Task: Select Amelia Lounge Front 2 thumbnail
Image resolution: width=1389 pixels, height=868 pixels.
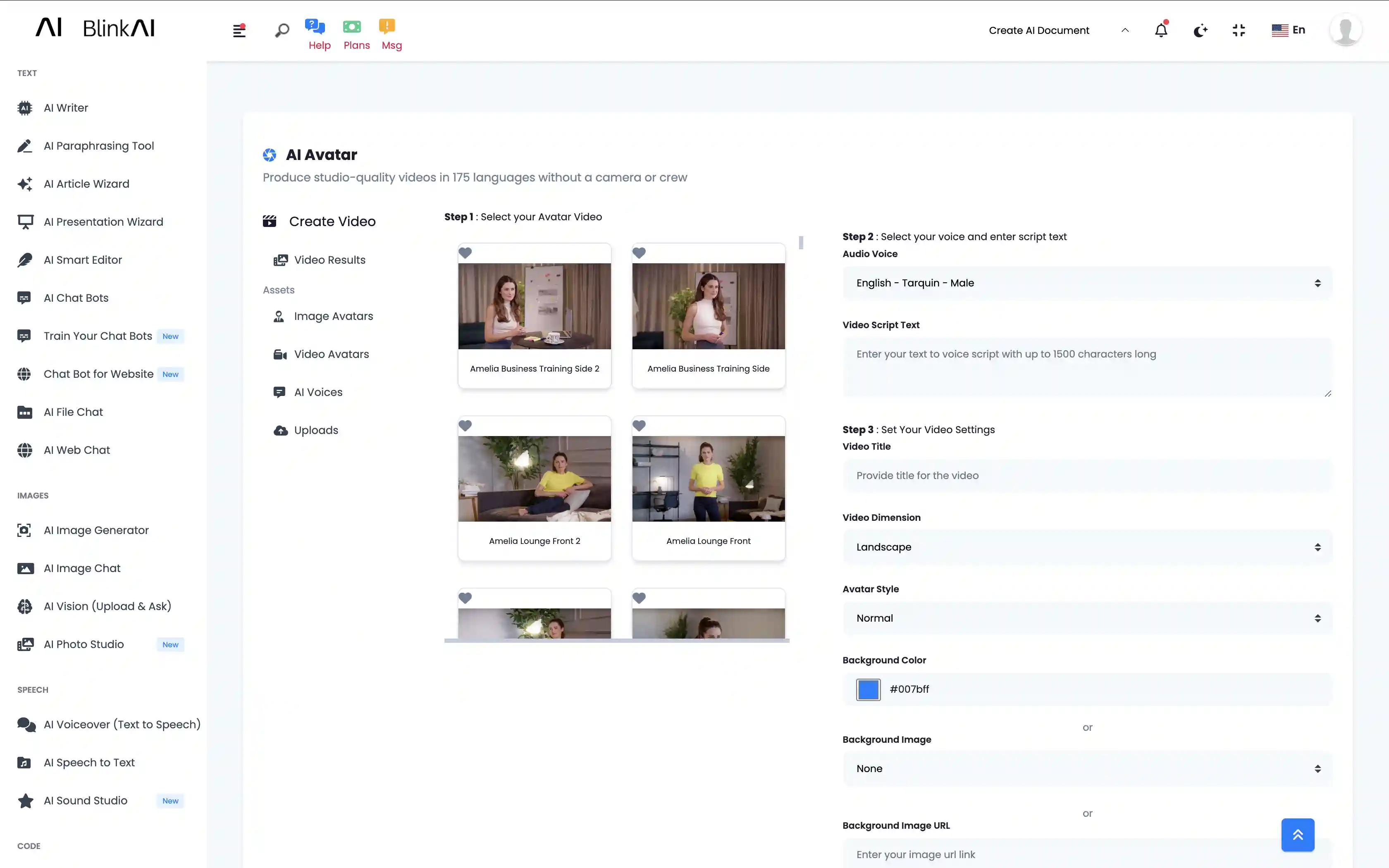Action: [535, 479]
